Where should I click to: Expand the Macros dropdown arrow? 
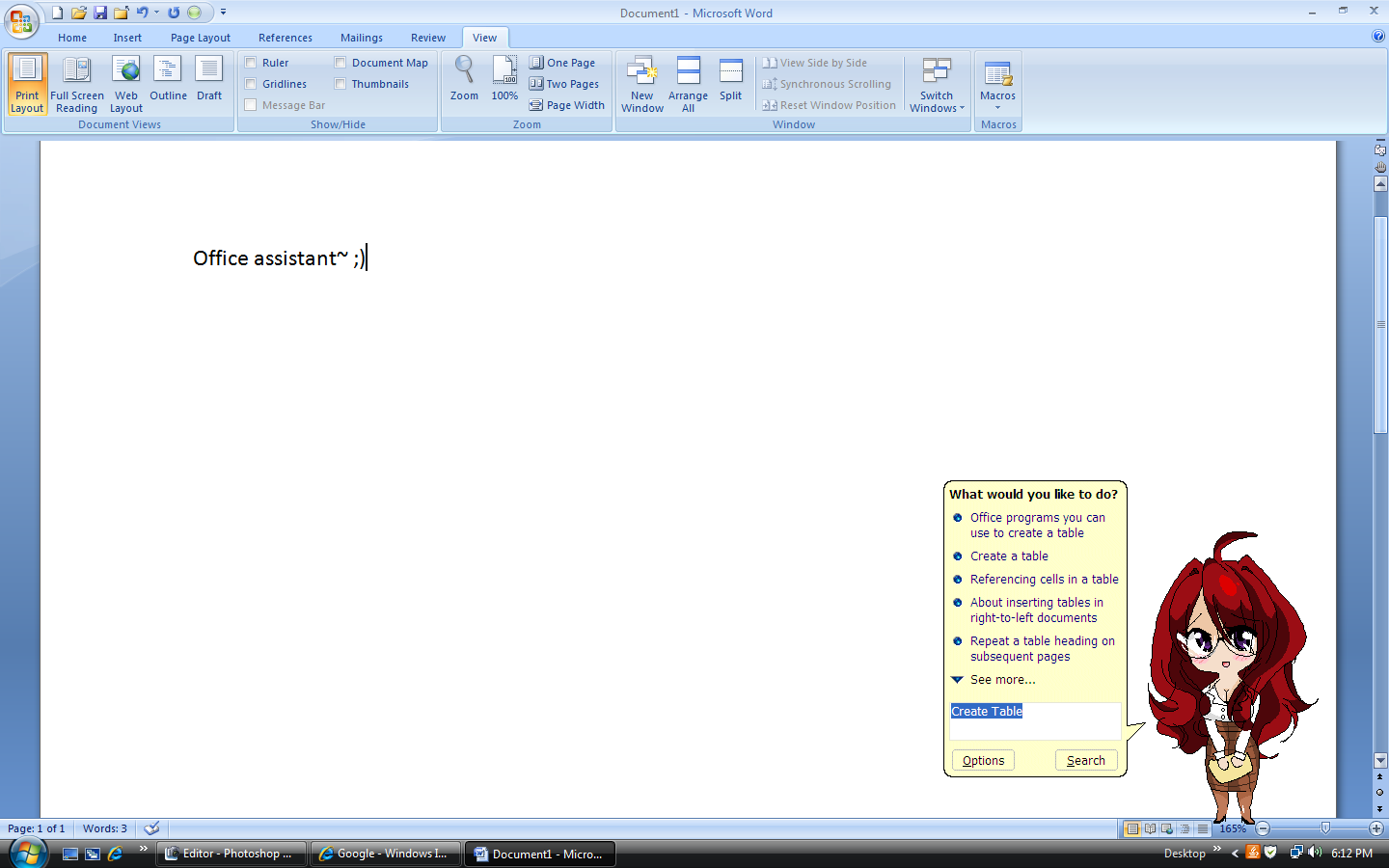tap(997, 108)
